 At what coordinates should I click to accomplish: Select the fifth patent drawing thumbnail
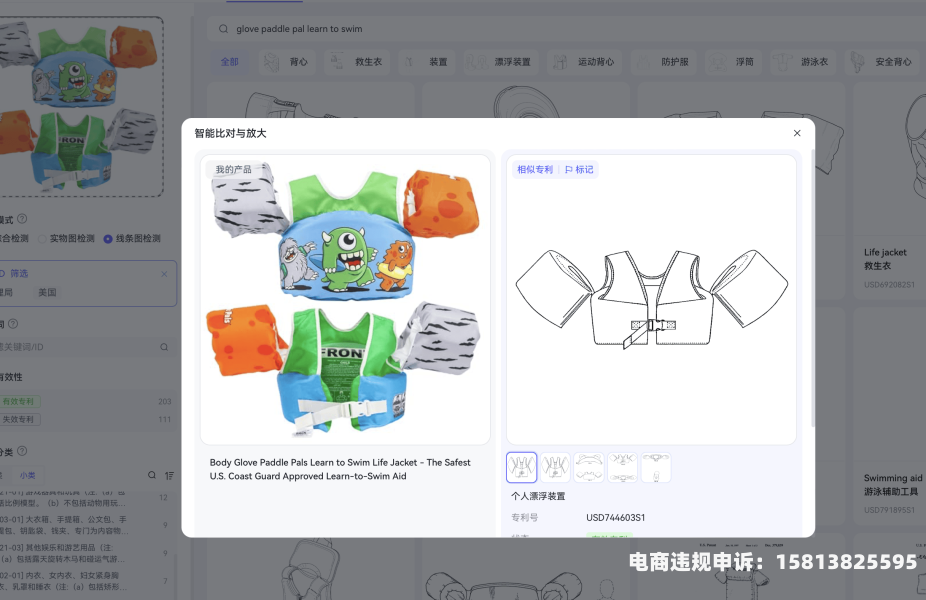tap(656, 468)
